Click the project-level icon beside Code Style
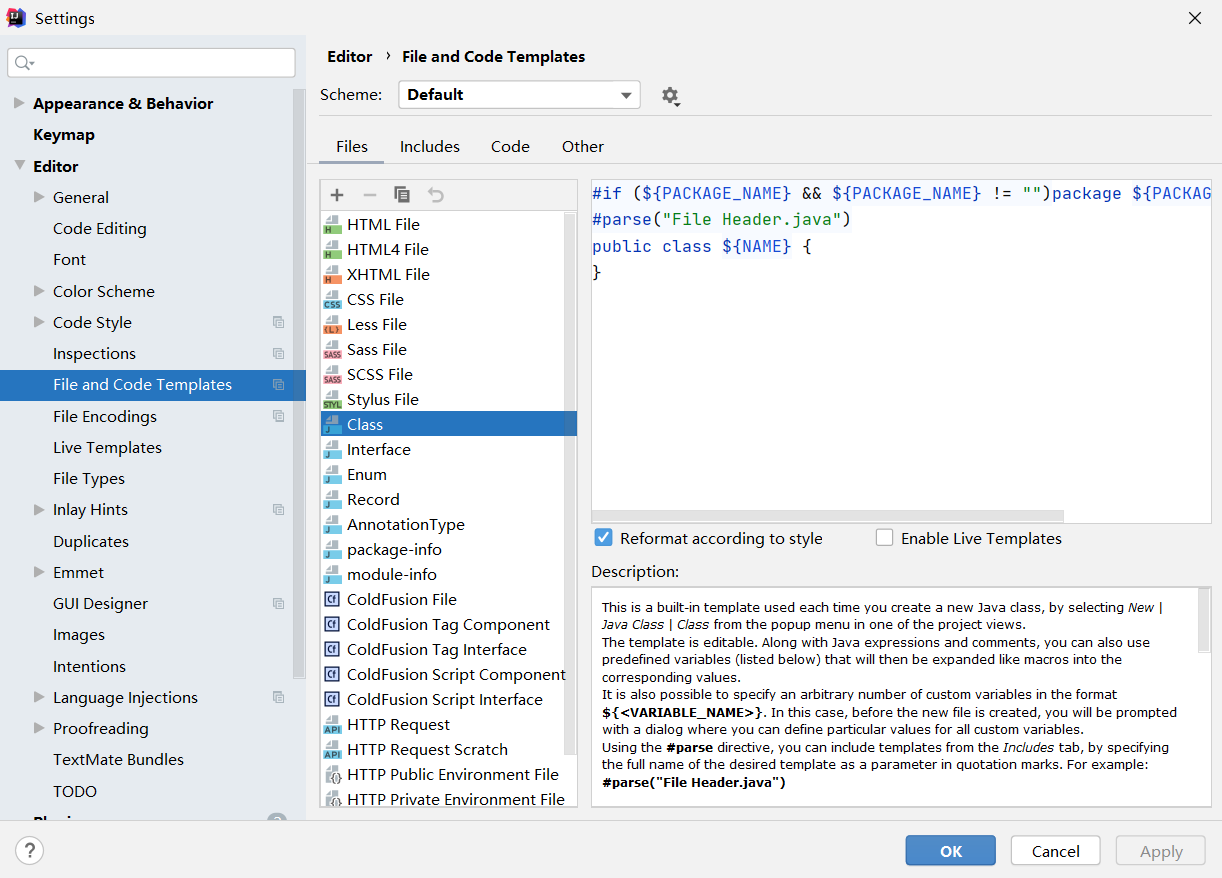The height and width of the screenshot is (878, 1222). coord(278,322)
